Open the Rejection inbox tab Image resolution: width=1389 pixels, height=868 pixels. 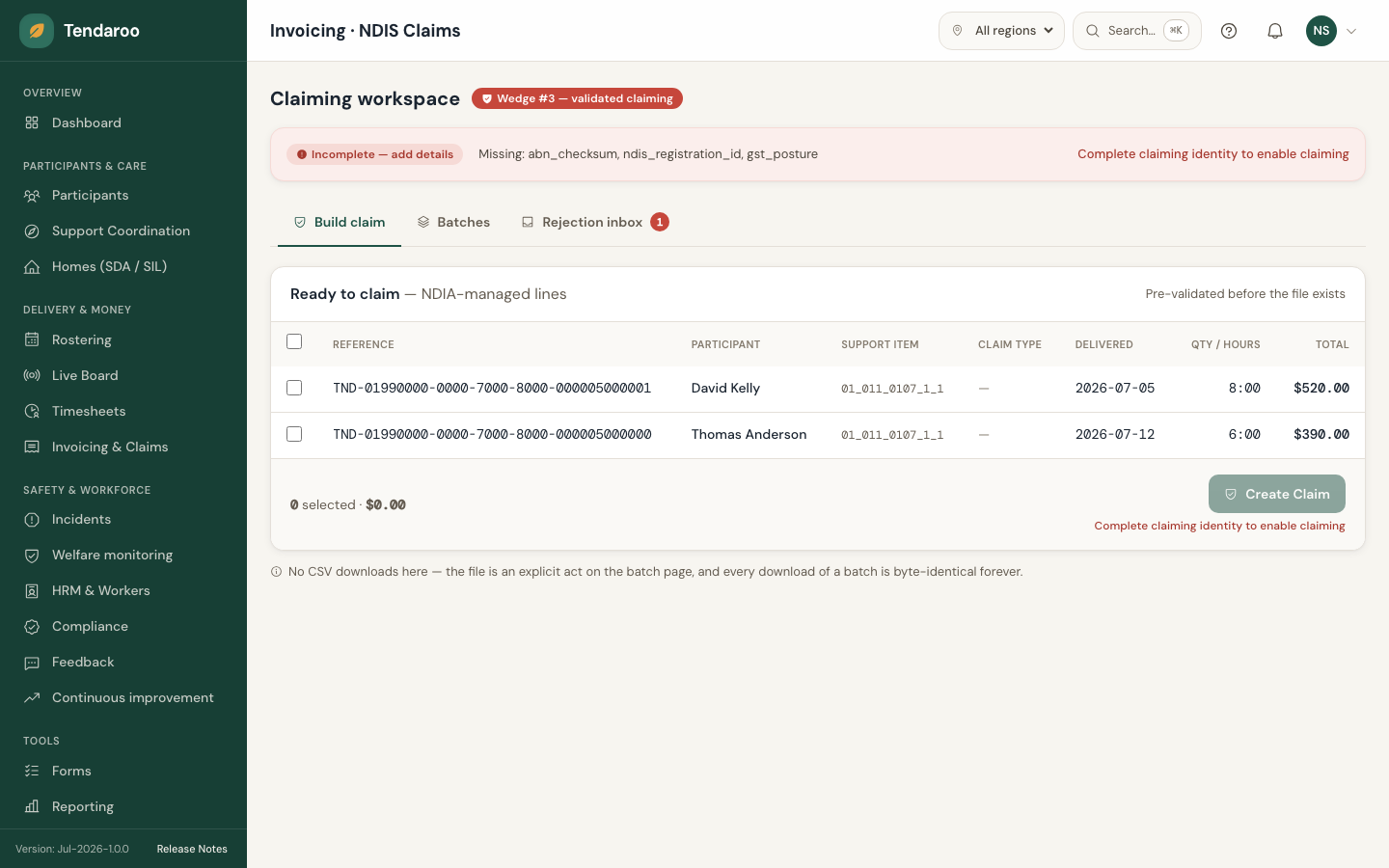click(x=595, y=223)
